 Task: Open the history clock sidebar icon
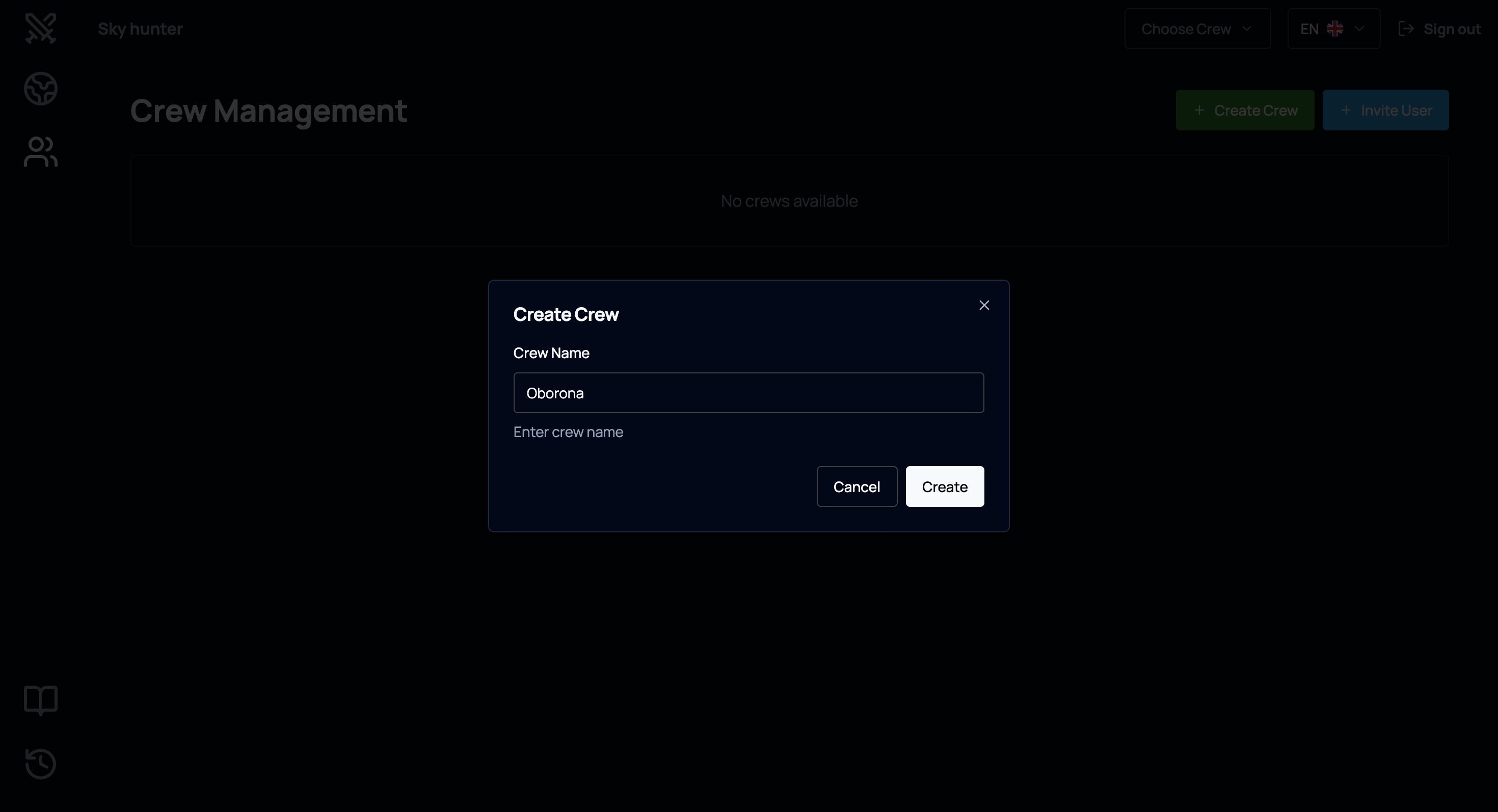coord(41,763)
